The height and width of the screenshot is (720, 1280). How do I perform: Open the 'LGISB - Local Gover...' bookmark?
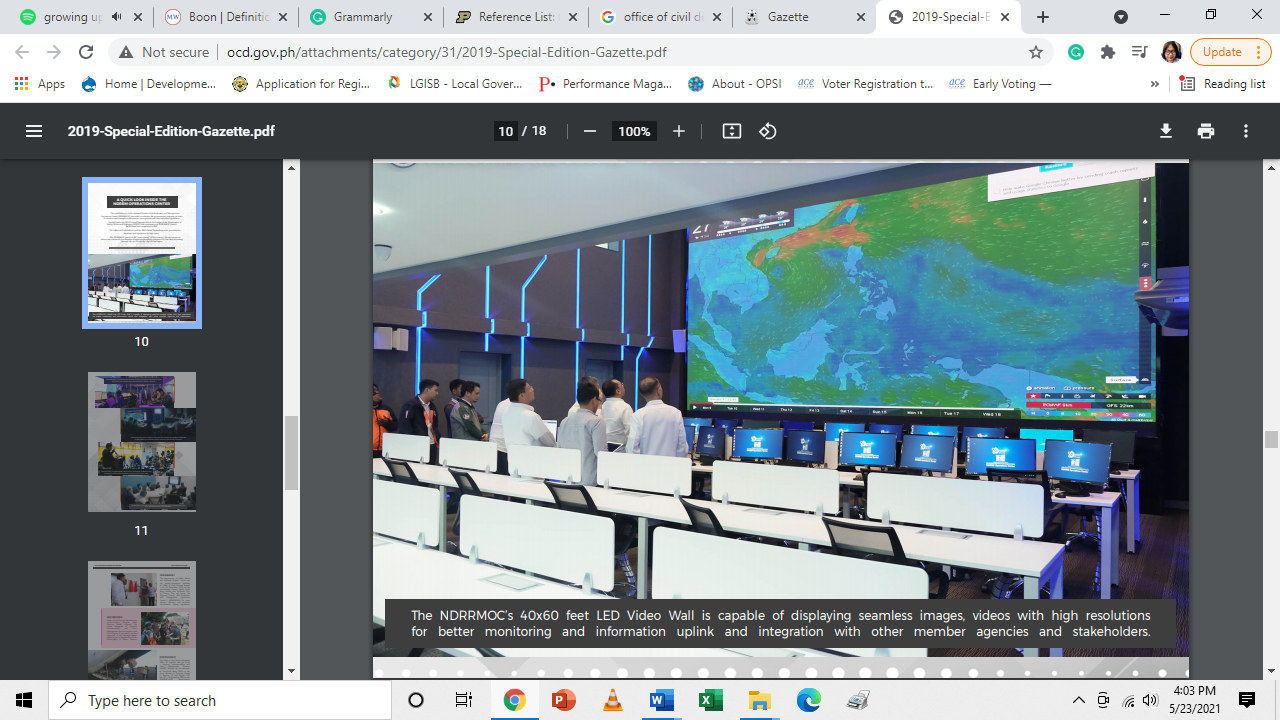click(x=454, y=84)
